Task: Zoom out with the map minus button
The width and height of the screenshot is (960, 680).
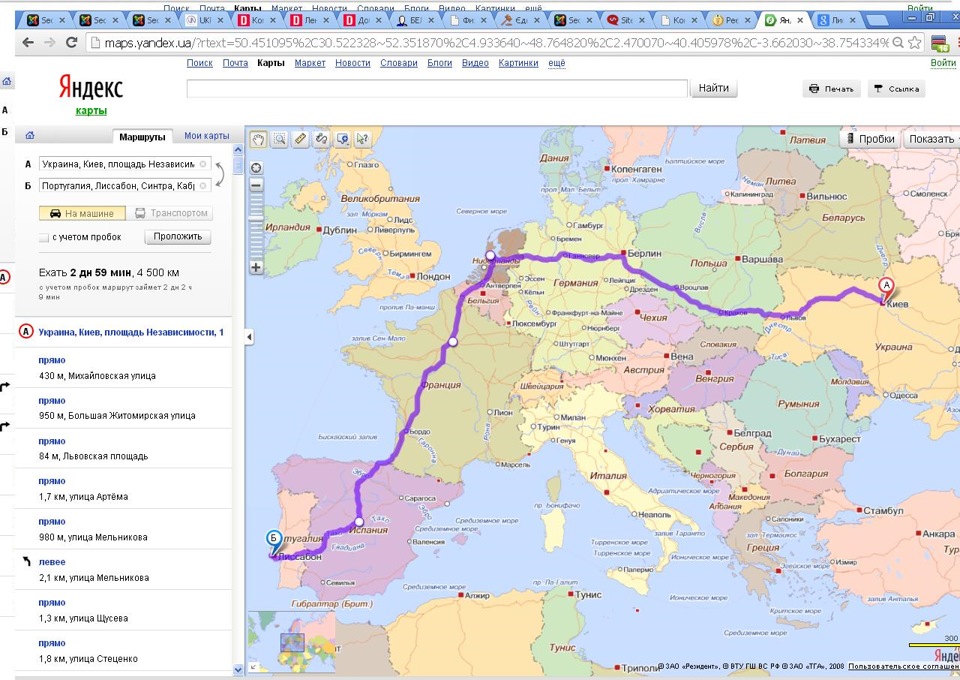Action: pos(257,185)
